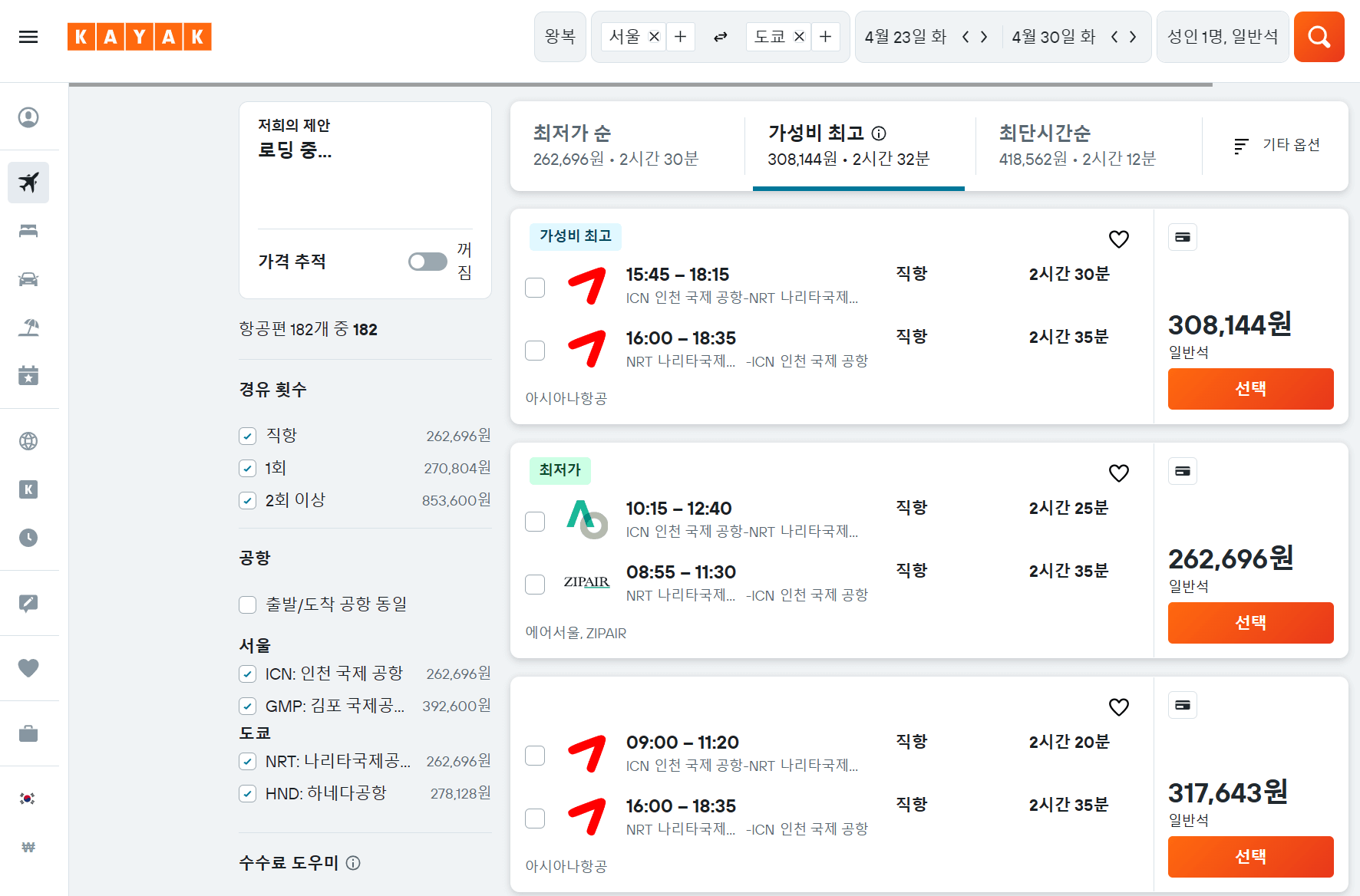Uncheck the 2회 이상 stops filter

247,501
